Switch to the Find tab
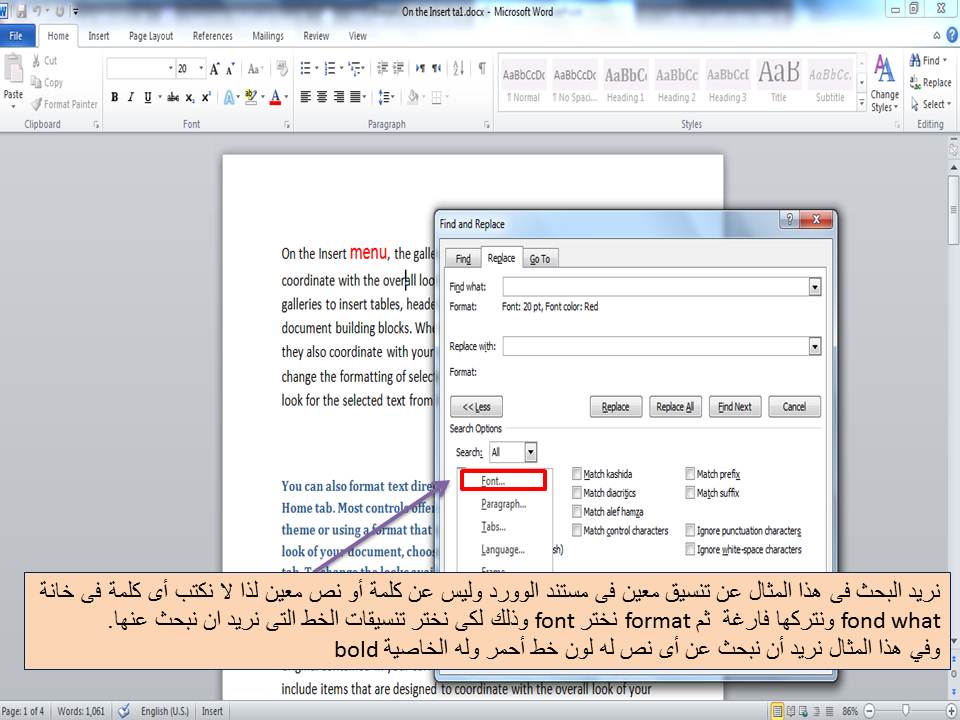 pyautogui.click(x=463, y=259)
